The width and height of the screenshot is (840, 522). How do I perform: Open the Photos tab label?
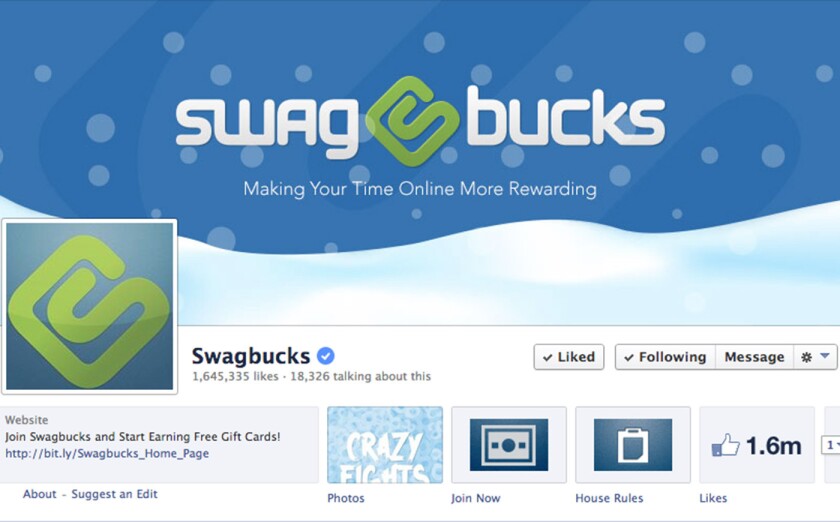346,498
